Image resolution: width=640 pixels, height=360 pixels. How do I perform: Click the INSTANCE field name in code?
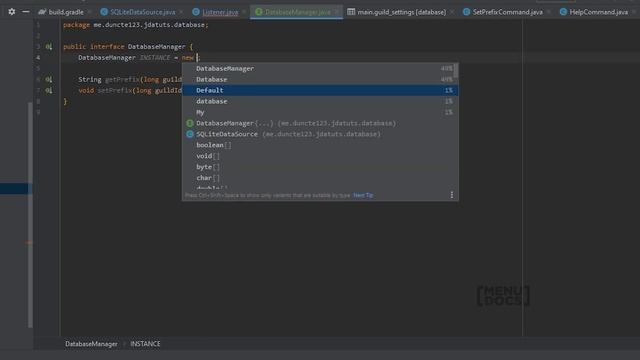(155, 58)
